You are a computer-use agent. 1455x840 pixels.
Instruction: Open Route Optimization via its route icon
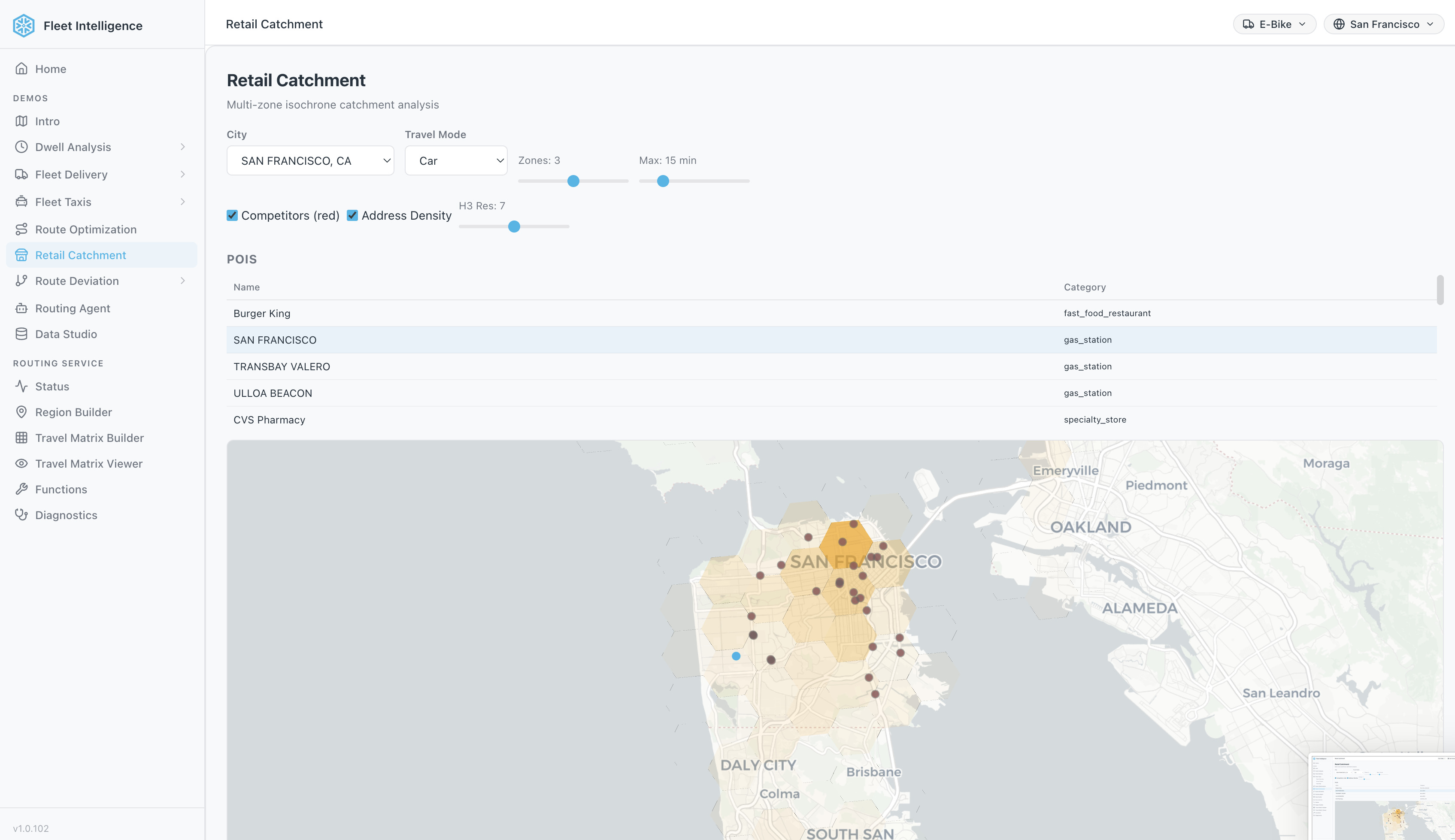[21, 229]
